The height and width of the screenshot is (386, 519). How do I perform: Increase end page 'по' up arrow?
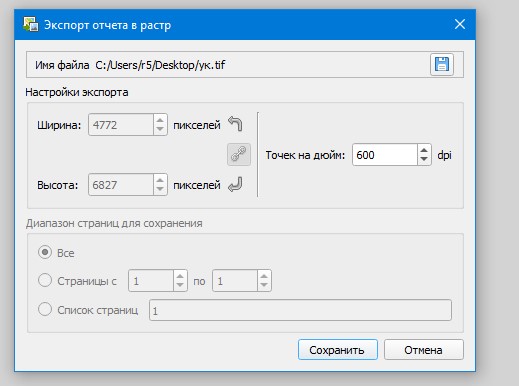click(264, 276)
